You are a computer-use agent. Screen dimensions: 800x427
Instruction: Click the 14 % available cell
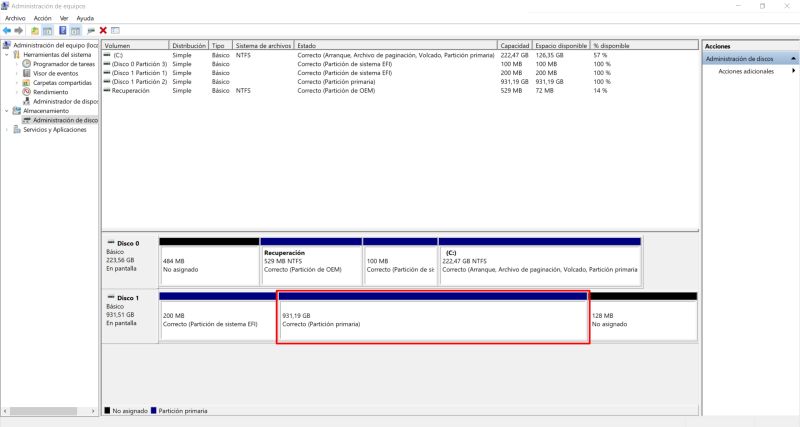coord(600,90)
